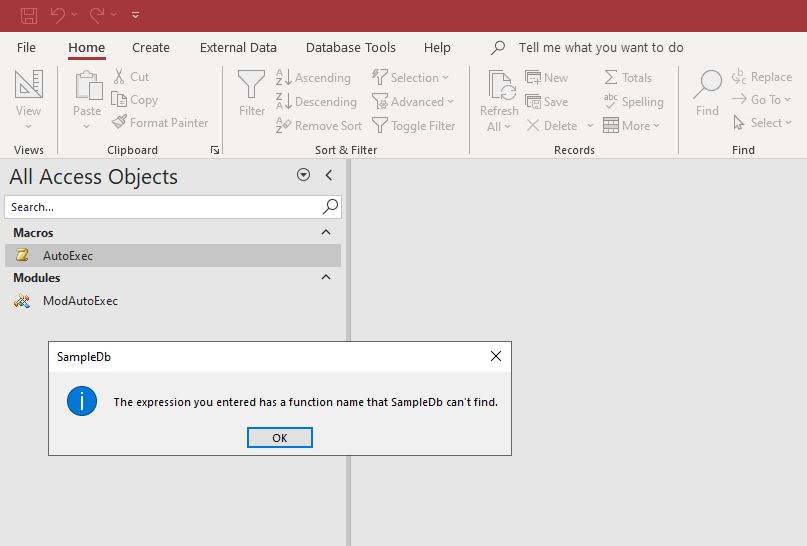
Task: Expand the Delete dropdown arrow
Action: pos(590,126)
